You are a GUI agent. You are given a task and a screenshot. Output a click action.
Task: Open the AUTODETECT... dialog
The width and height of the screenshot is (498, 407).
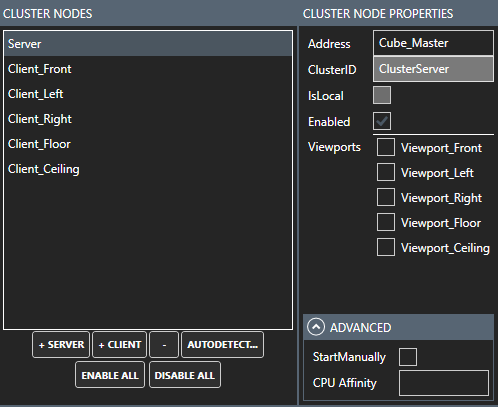click(222, 345)
